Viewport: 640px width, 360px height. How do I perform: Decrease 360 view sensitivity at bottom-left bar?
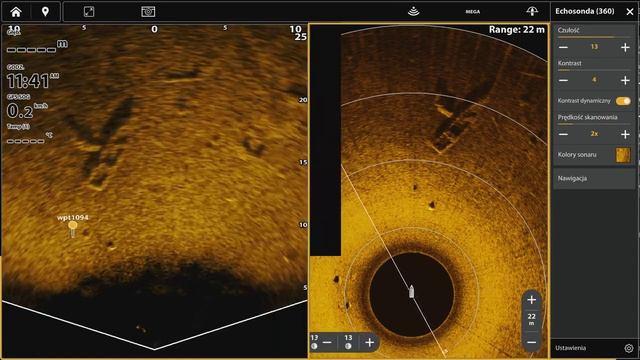point(327,342)
